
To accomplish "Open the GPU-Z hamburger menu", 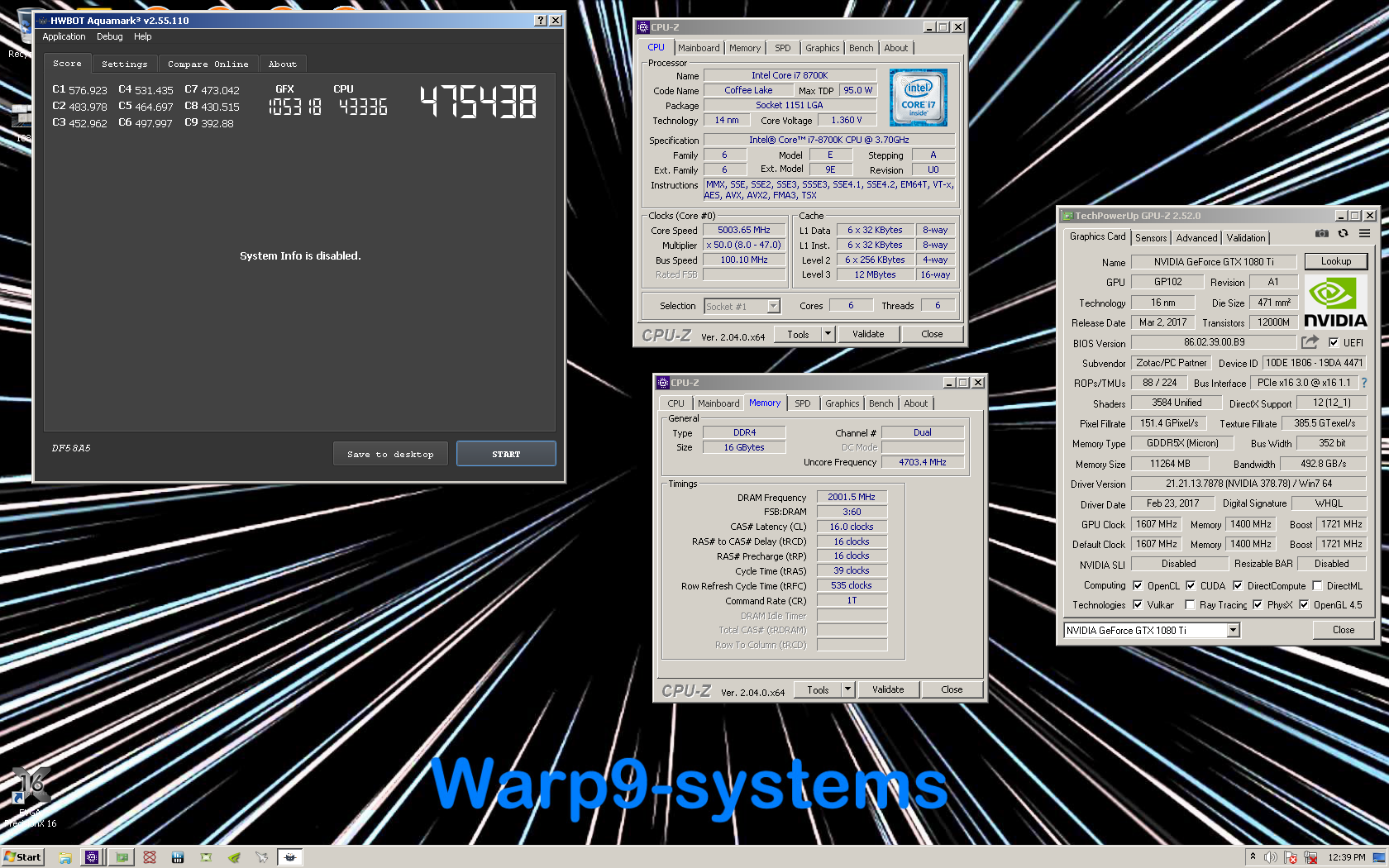I will click(1364, 234).
